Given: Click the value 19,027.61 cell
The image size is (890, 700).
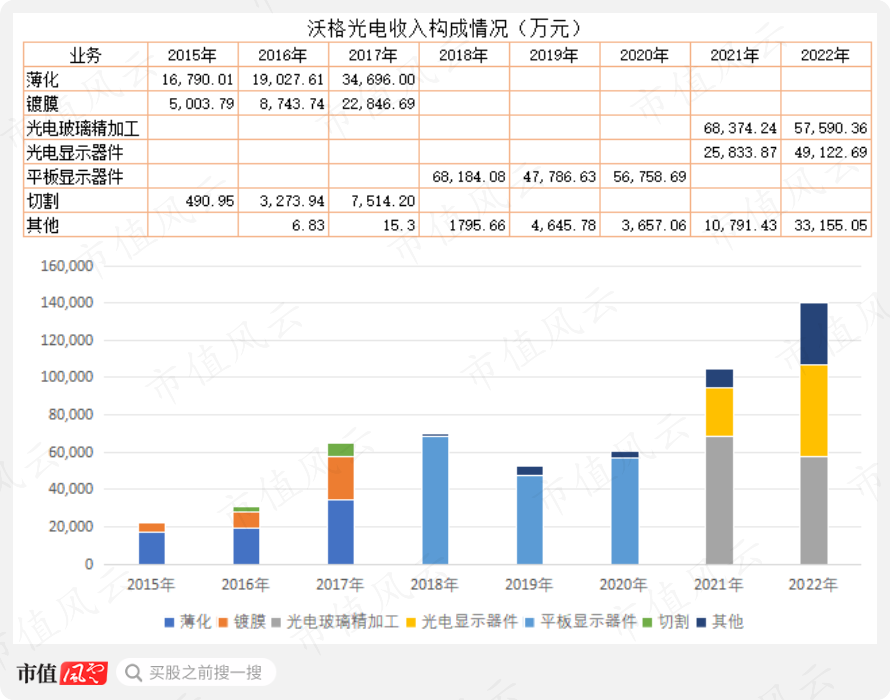Looking at the screenshot, I should tap(283, 79).
